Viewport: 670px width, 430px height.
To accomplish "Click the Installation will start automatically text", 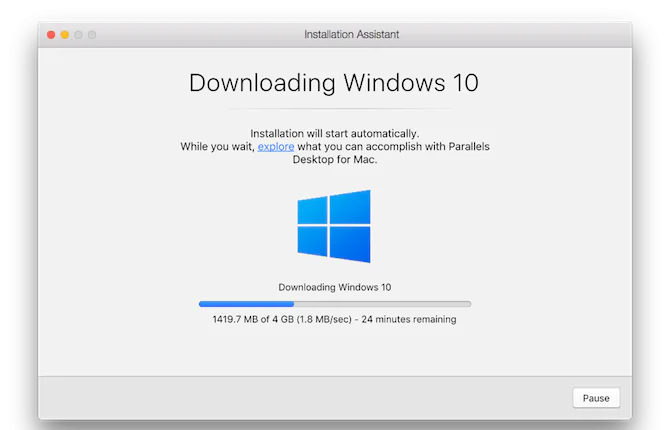I will coord(335,133).
